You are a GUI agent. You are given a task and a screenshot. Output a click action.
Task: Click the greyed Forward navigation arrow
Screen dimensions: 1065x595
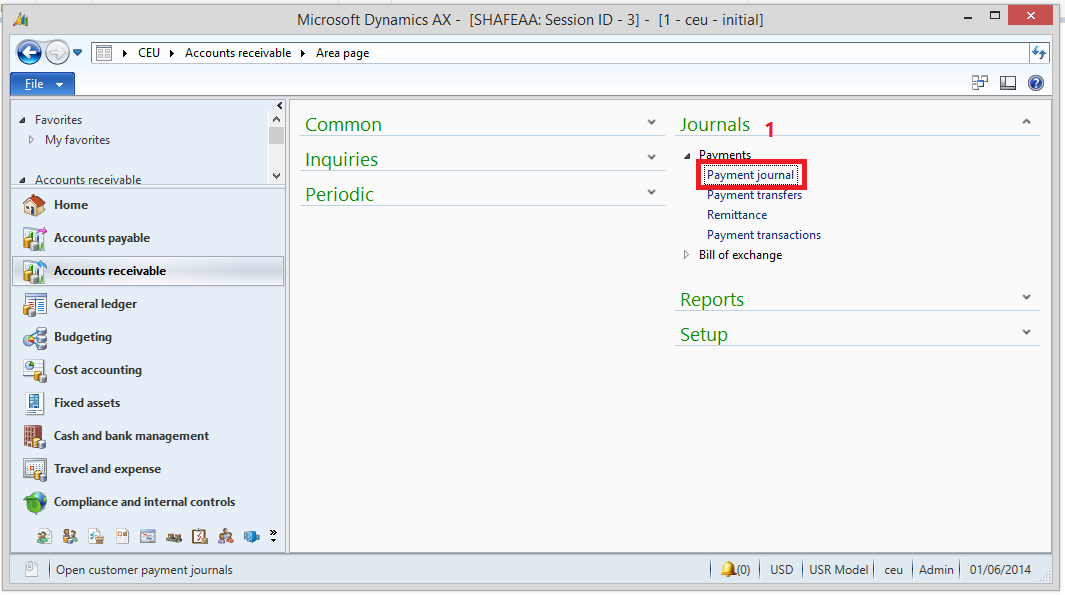click(x=58, y=52)
